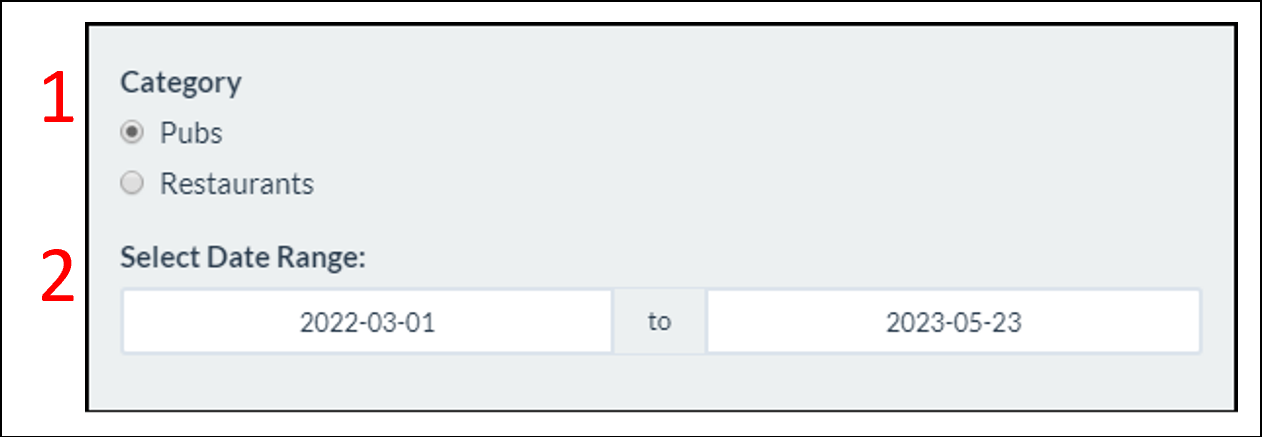Viewport: 1262px width, 438px height.
Task: Click the letter 'C' of Category heading
Action: (x=130, y=83)
